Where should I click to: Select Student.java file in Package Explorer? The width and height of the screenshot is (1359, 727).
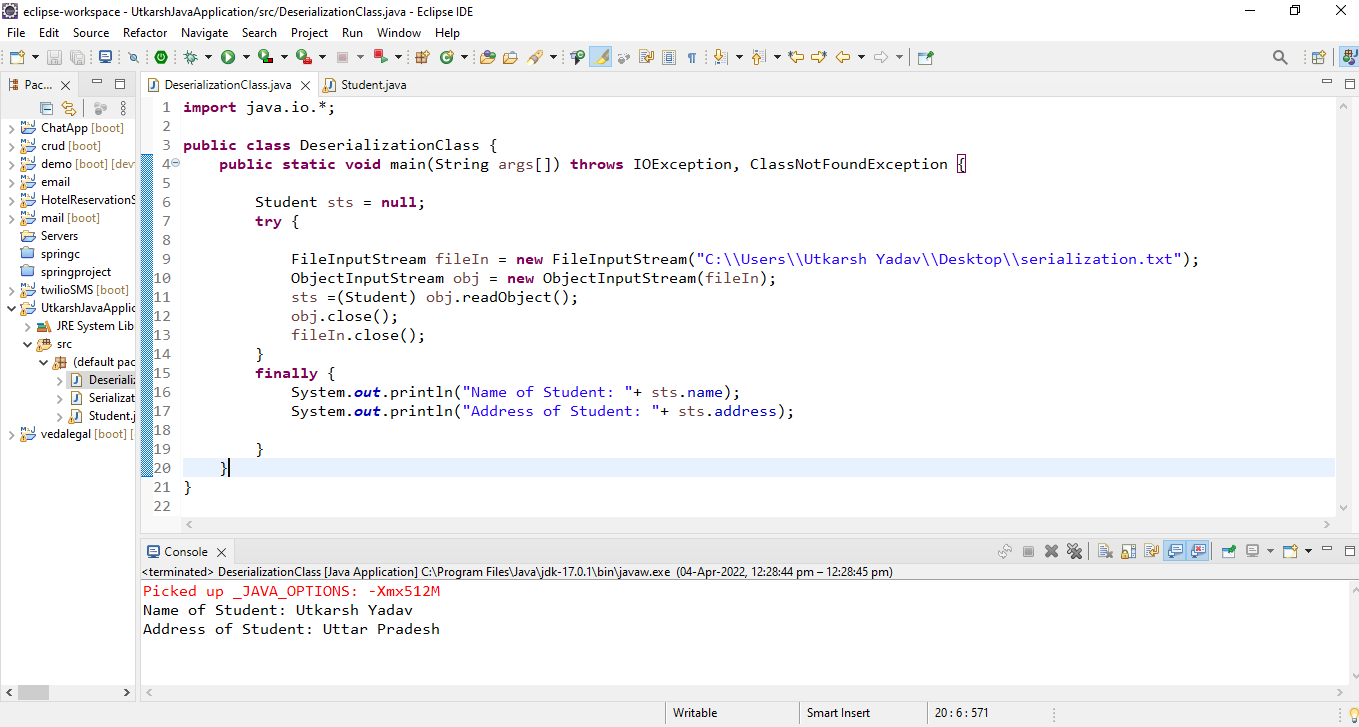(x=110, y=416)
